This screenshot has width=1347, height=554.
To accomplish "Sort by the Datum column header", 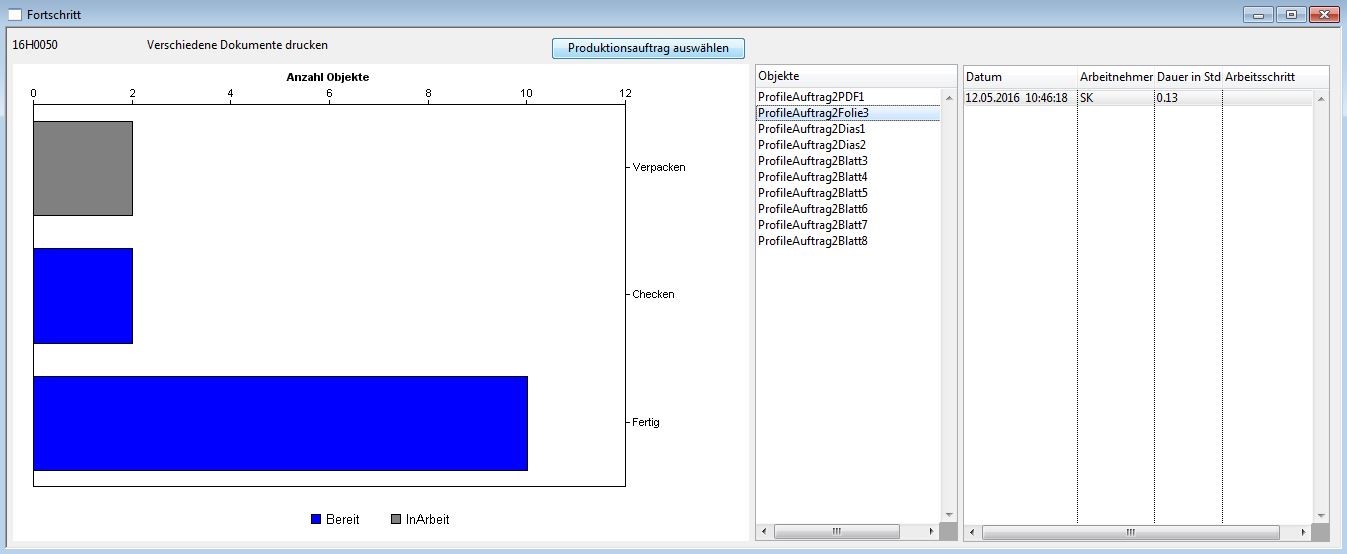I will click(x=1019, y=77).
